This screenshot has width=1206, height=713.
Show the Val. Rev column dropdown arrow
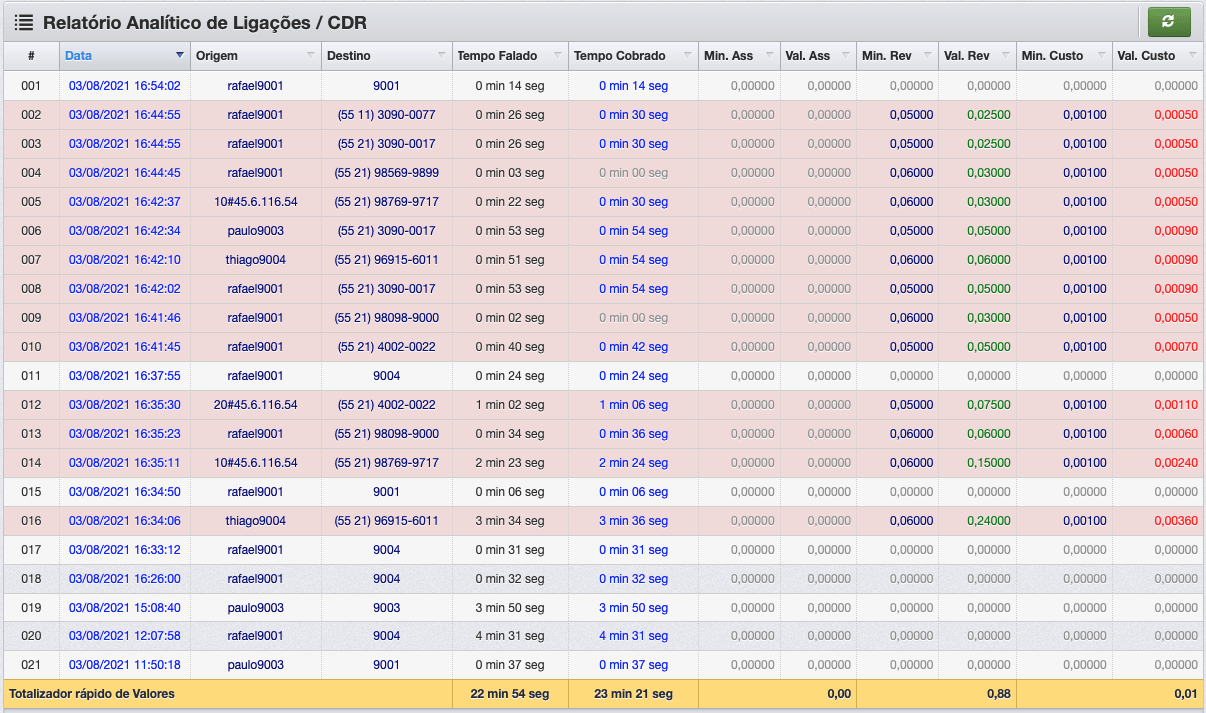pyautogui.click(x=1005, y=55)
